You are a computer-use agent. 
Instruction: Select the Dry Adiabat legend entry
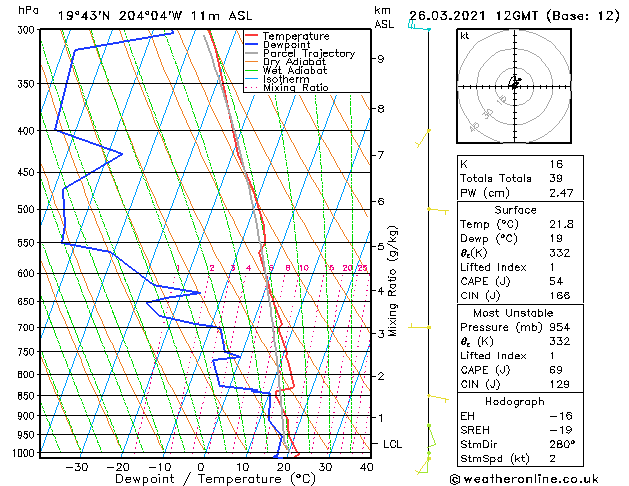pyautogui.click(x=294, y=62)
